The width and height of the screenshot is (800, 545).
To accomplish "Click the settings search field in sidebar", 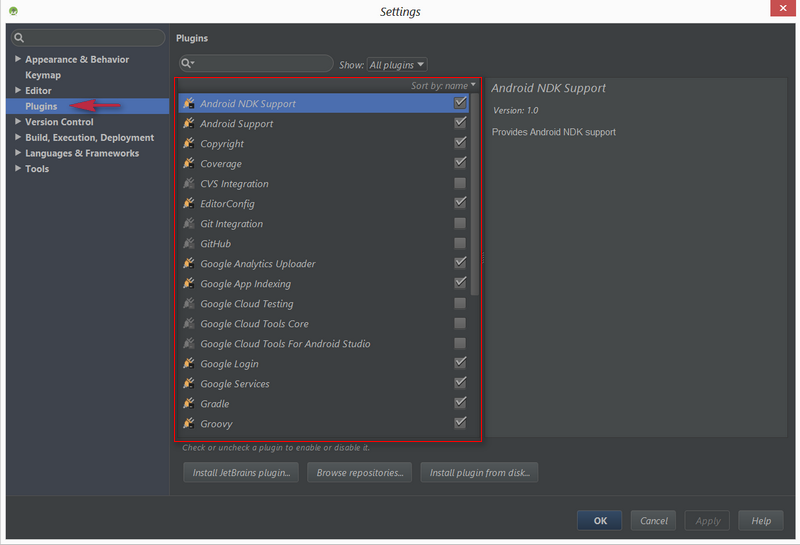I will tap(88, 38).
